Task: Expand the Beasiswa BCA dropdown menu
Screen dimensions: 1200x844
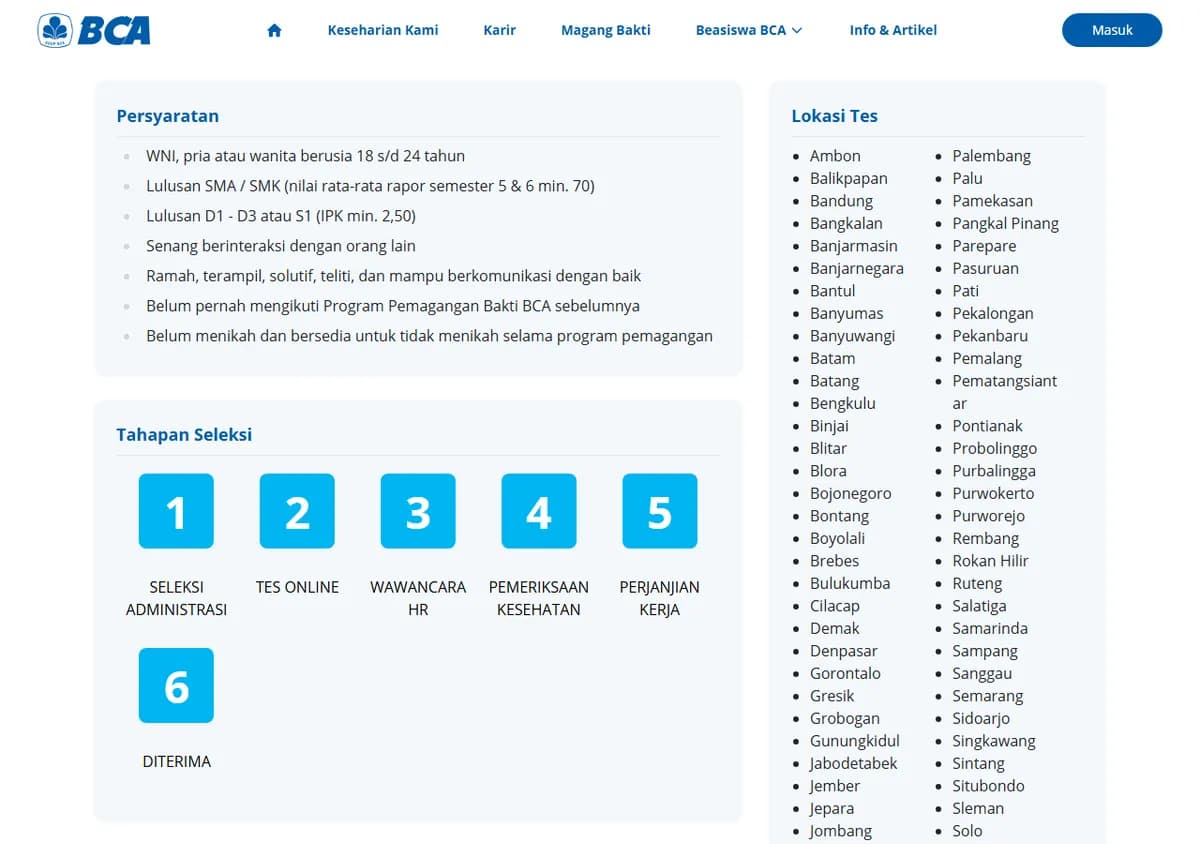Action: 749,30
